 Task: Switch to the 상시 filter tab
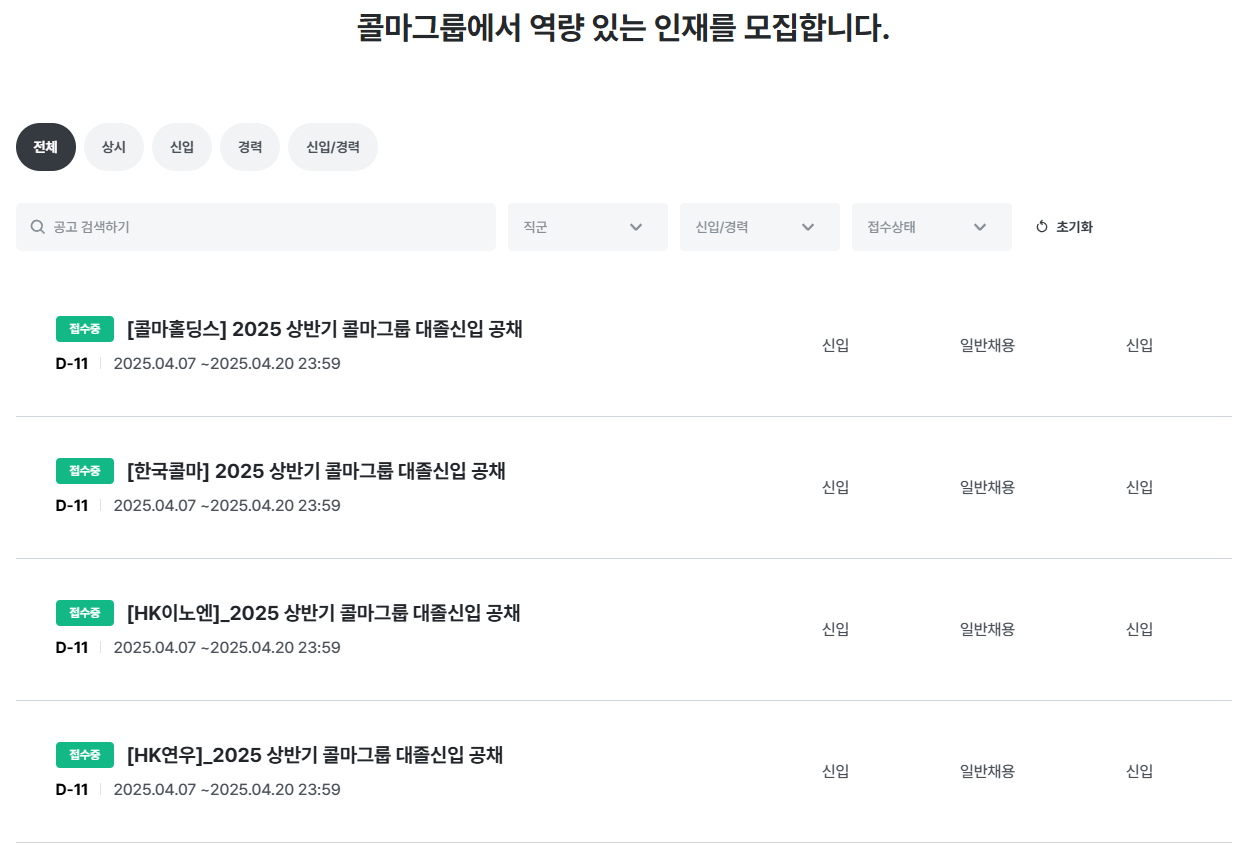coord(113,147)
